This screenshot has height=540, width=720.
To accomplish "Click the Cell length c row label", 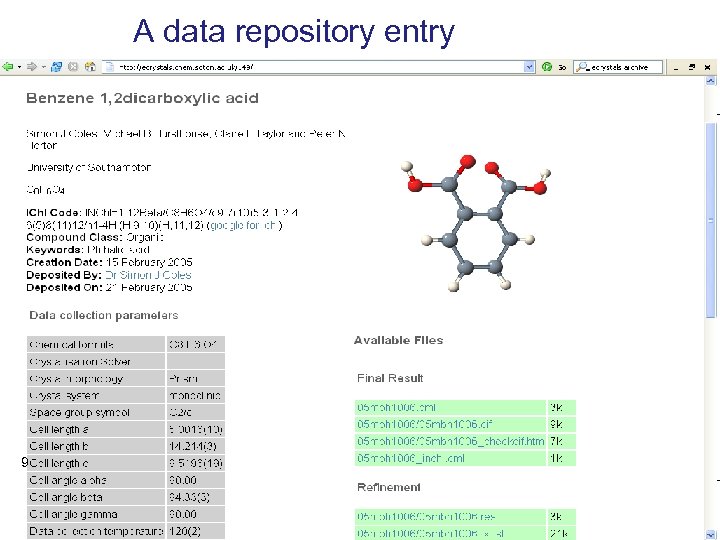I will point(96,463).
